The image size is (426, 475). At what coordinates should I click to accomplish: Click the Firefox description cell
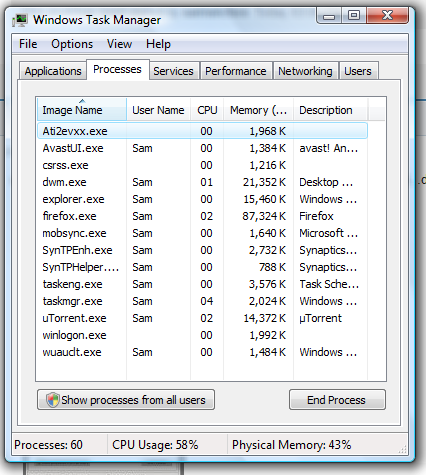(x=316, y=216)
